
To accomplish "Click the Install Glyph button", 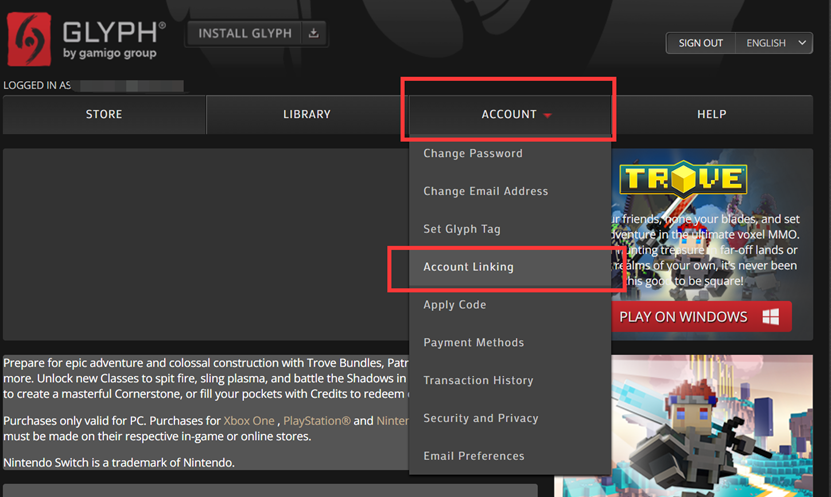I will [x=257, y=33].
